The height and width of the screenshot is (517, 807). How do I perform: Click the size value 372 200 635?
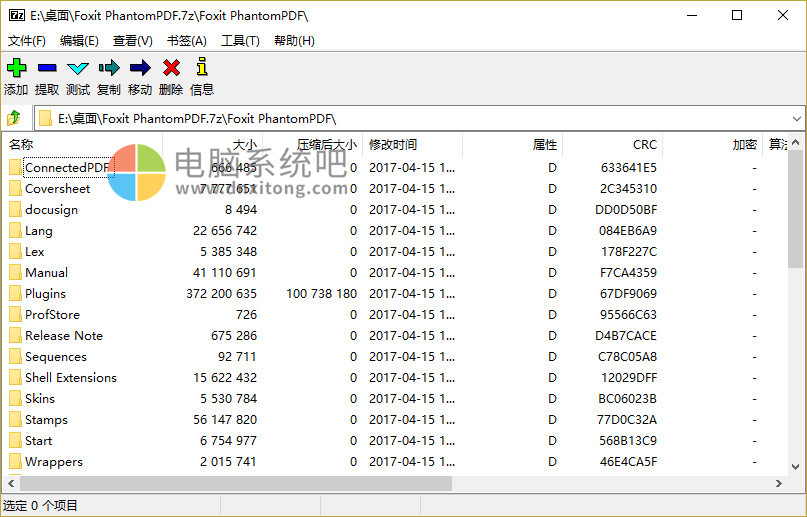(221, 294)
